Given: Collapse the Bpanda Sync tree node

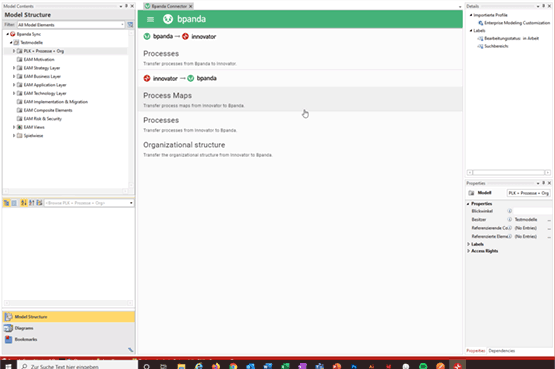Looking at the screenshot, I should pyautogui.click(x=7, y=34).
